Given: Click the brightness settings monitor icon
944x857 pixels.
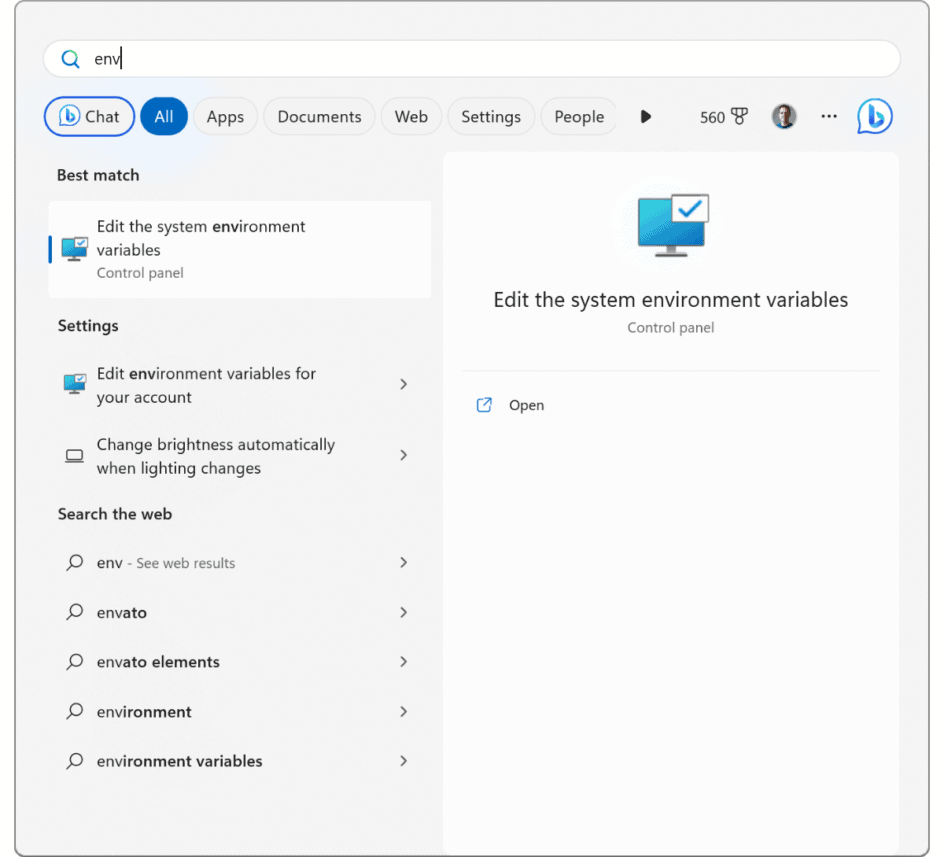Looking at the screenshot, I should [x=74, y=455].
